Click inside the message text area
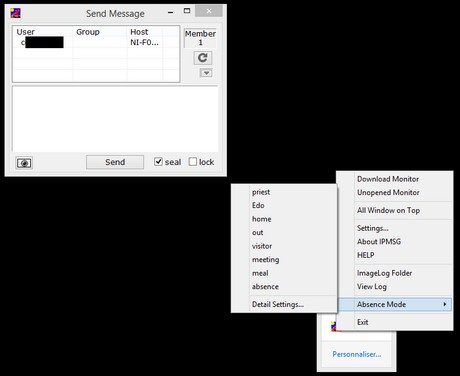The height and width of the screenshot is (376, 460). [115, 119]
